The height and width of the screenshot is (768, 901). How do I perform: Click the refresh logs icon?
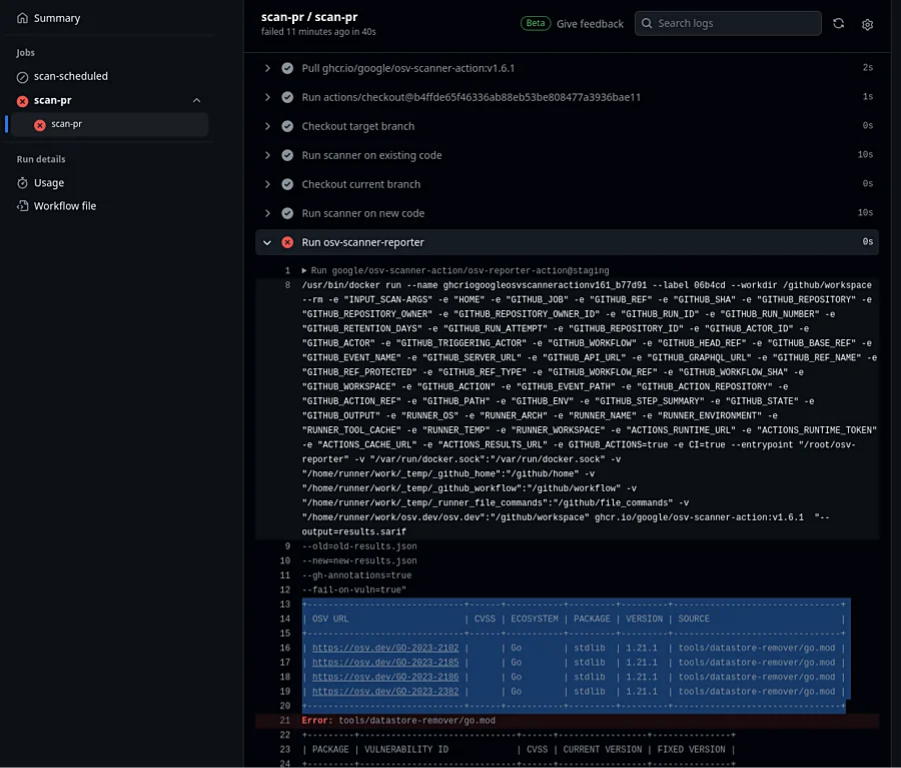(838, 24)
